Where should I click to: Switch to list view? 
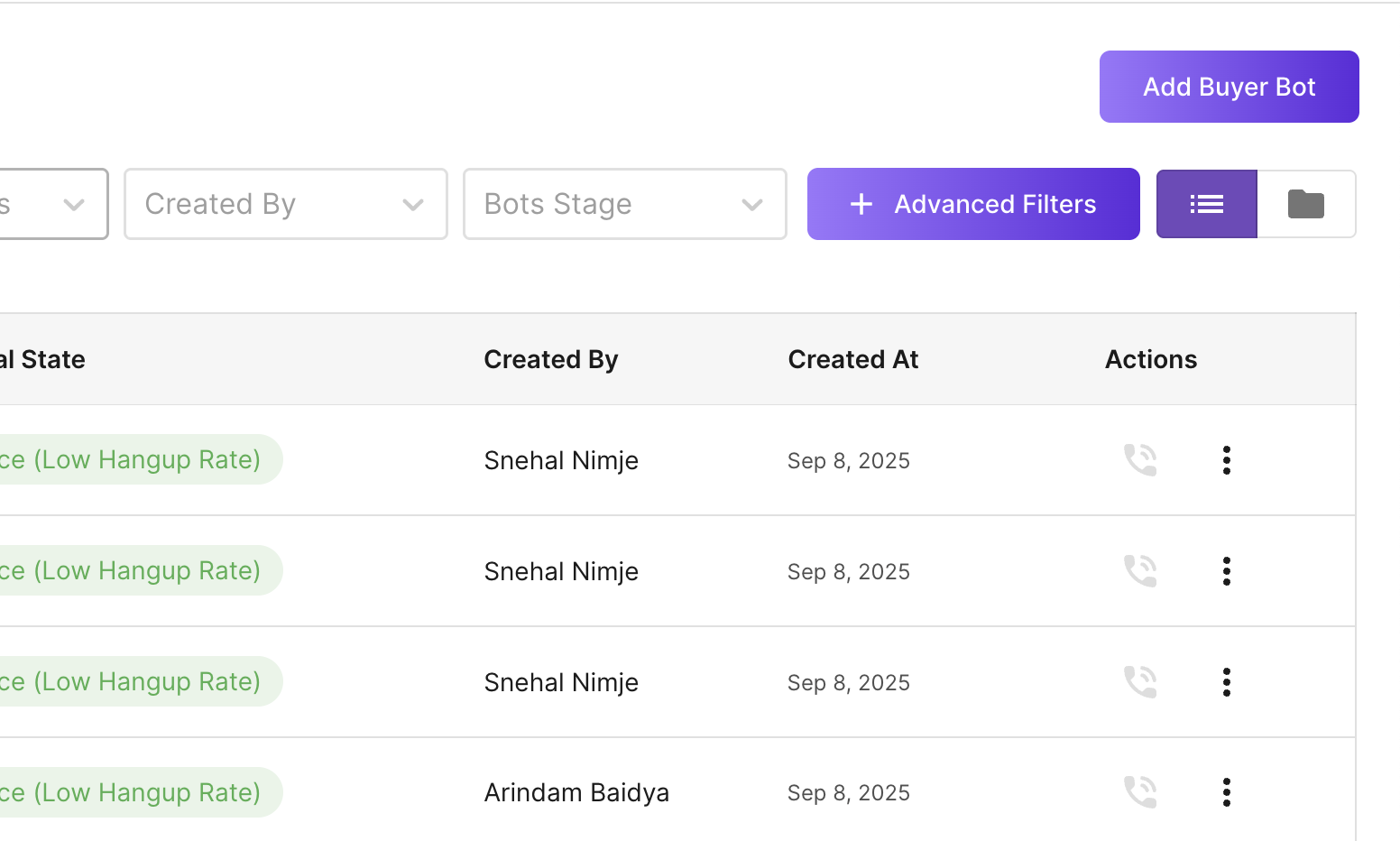pyautogui.click(x=1206, y=204)
